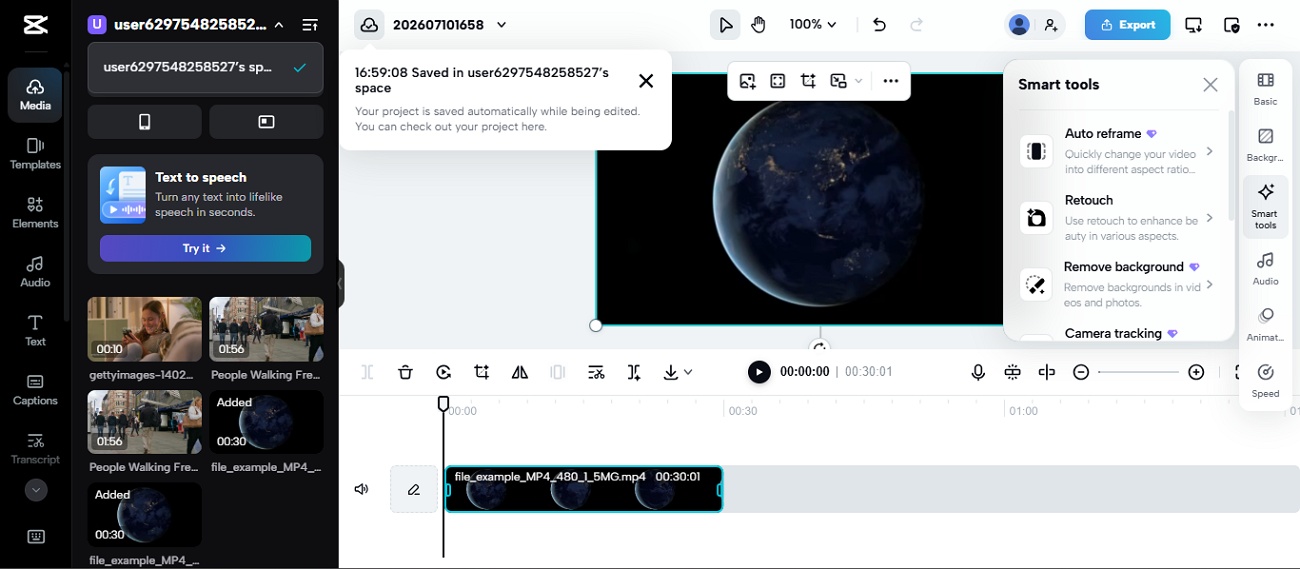Click the crop icon on canvas toolbar
The image size is (1300, 569).
(808, 81)
